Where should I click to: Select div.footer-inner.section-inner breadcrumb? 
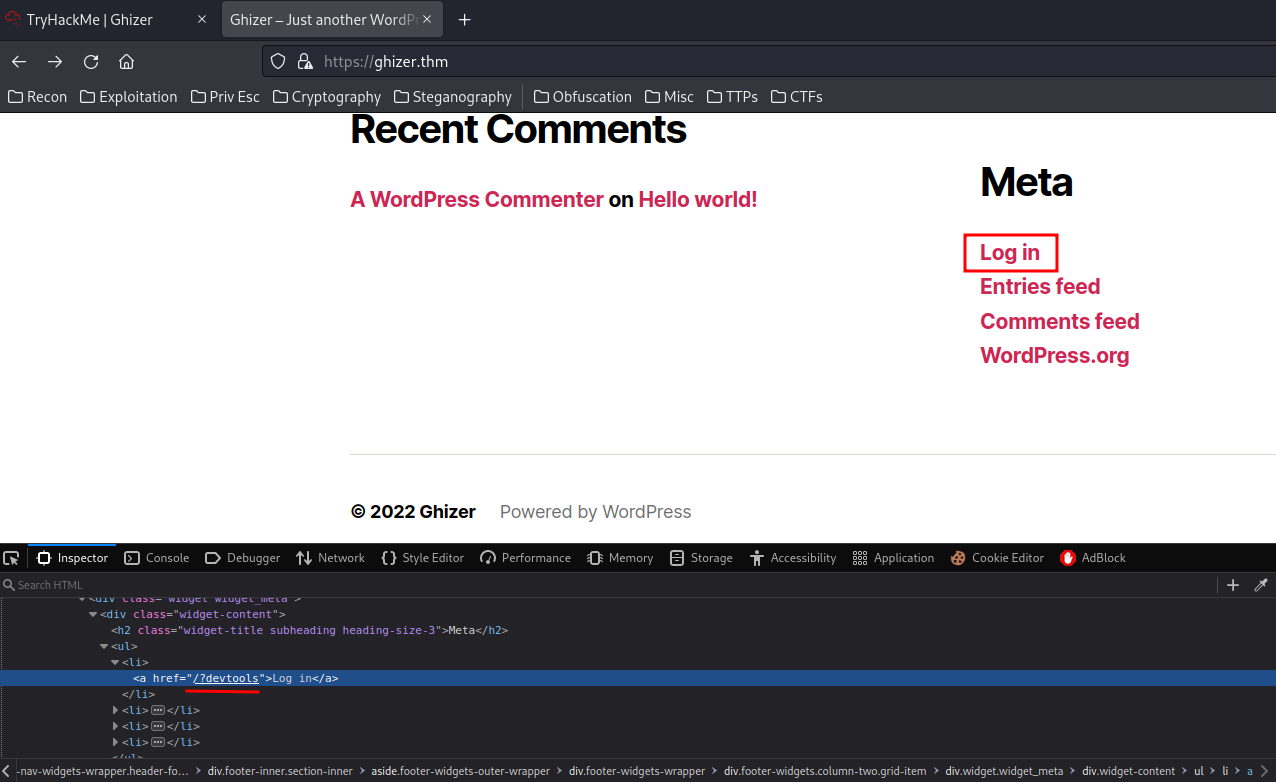tap(280, 771)
